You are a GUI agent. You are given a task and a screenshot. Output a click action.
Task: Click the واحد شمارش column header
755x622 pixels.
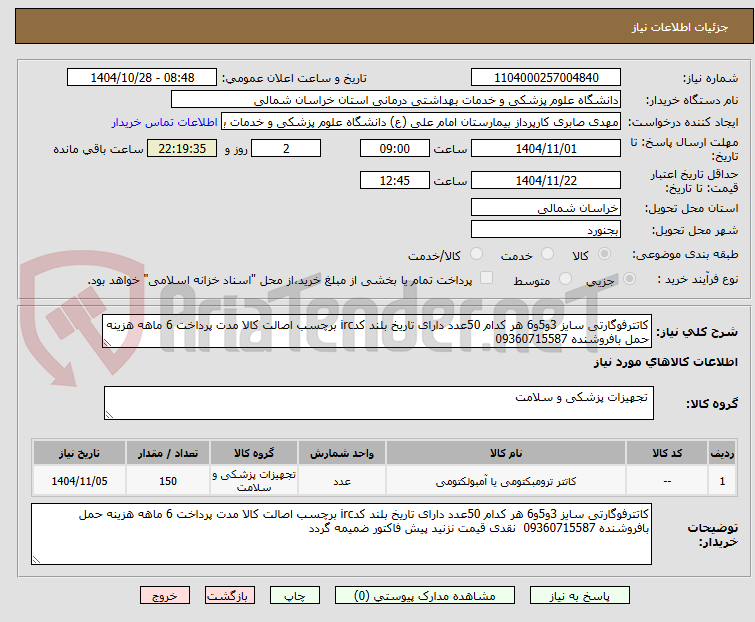341,453
